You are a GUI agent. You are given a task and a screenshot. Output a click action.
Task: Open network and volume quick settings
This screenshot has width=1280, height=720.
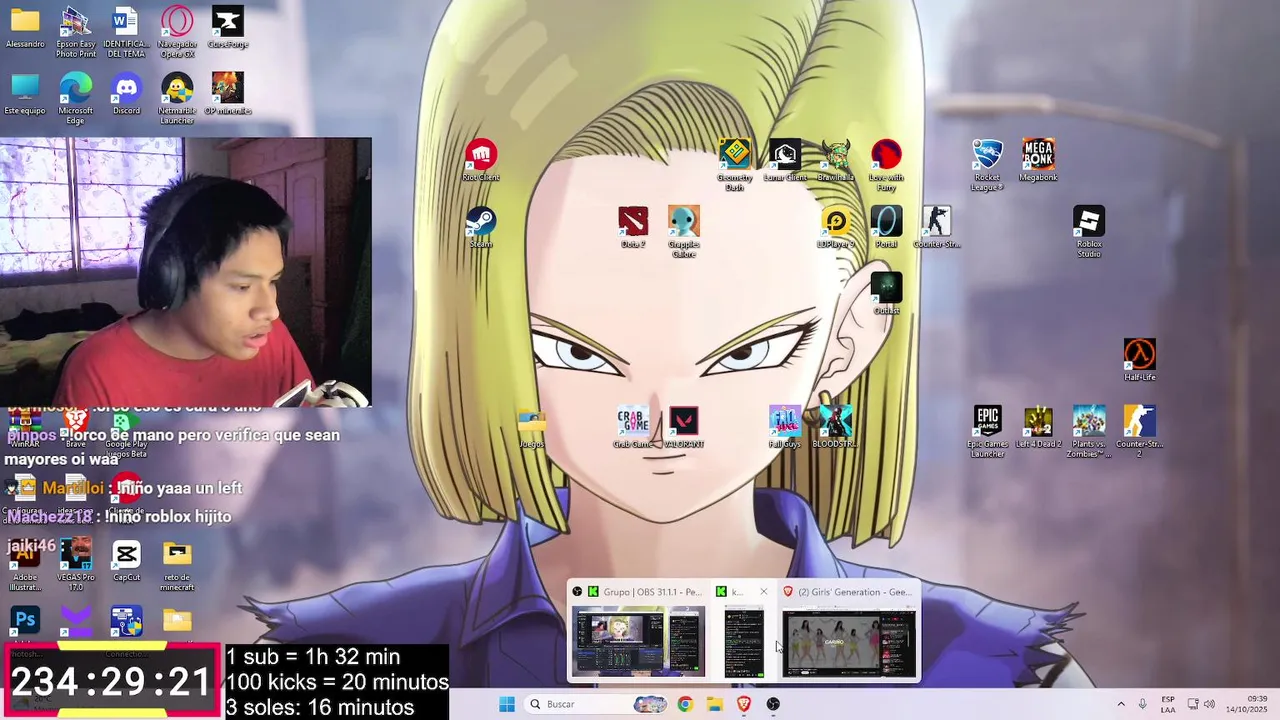[1201, 704]
